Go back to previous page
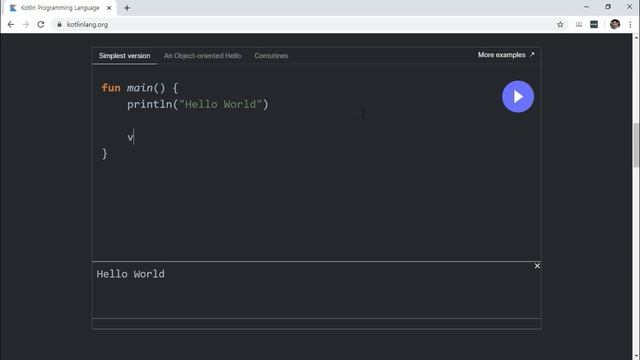The image size is (640, 360). click(x=11, y=24)
